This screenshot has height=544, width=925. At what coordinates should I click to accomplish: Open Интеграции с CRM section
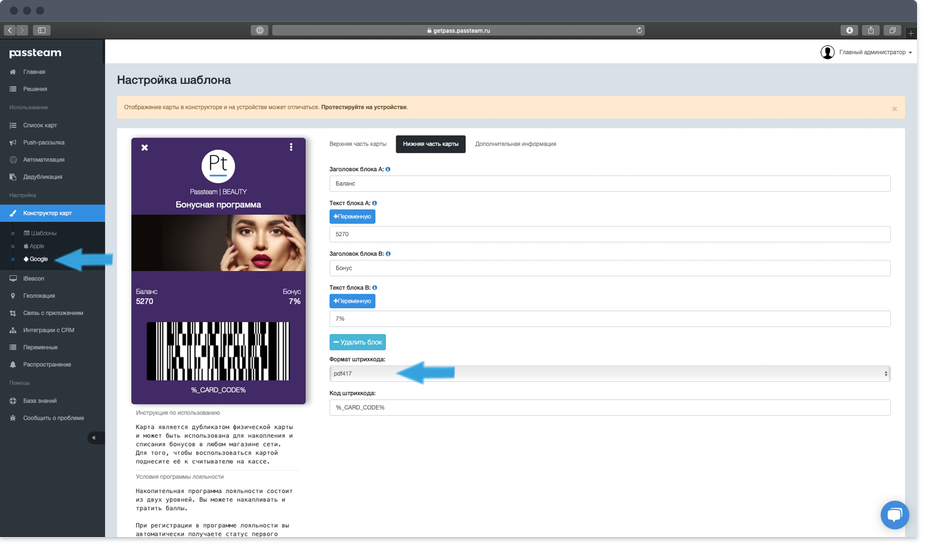[x=48, y=330]
